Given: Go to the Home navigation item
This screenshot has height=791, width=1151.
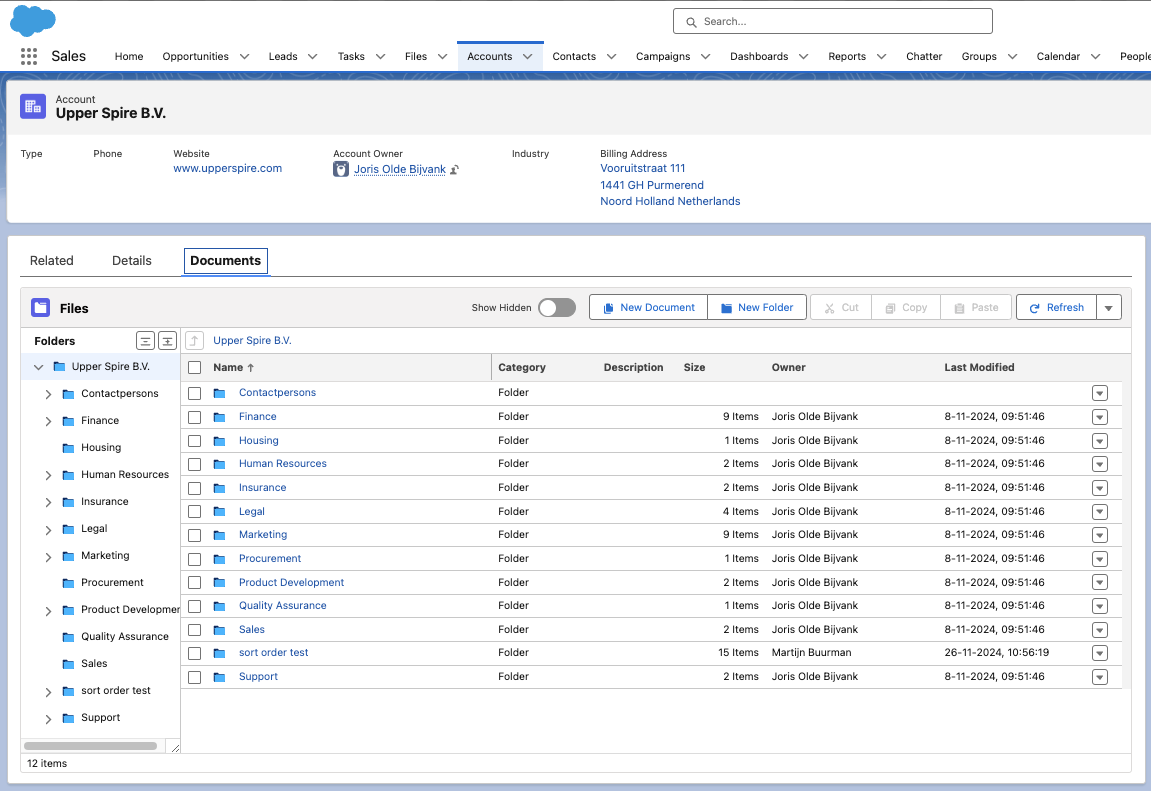Looking at the screenshot, I should [x=128, y=56].
